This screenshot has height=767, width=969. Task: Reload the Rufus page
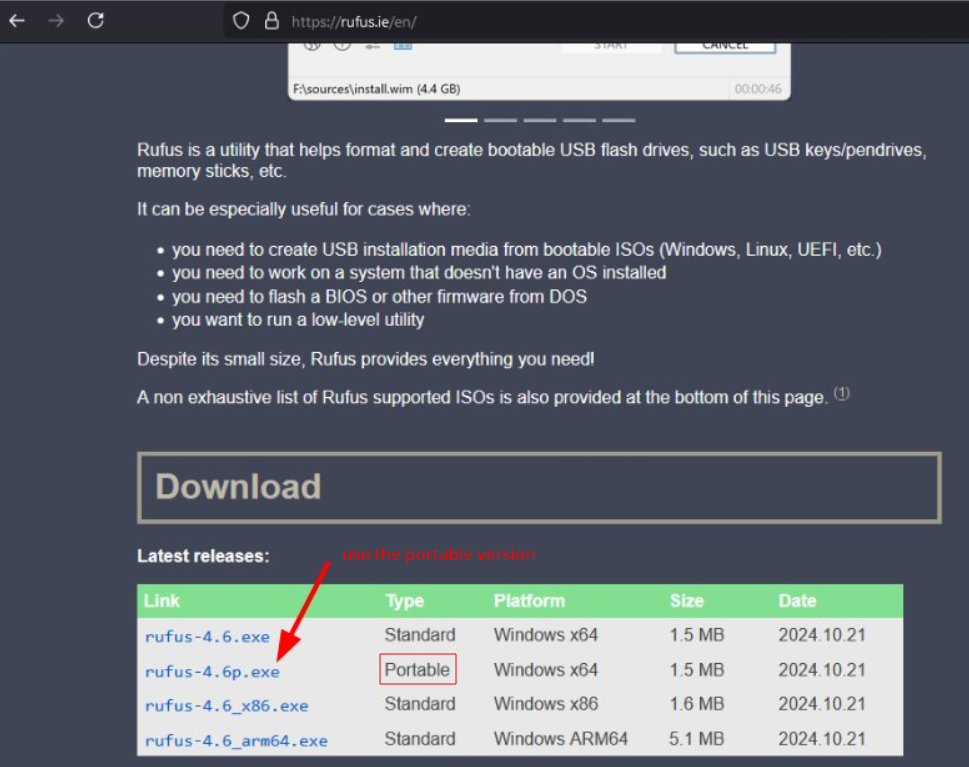96,20
